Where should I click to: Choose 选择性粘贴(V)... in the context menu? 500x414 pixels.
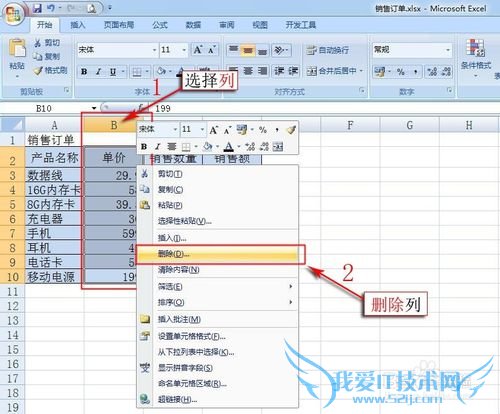click(218, 221)
